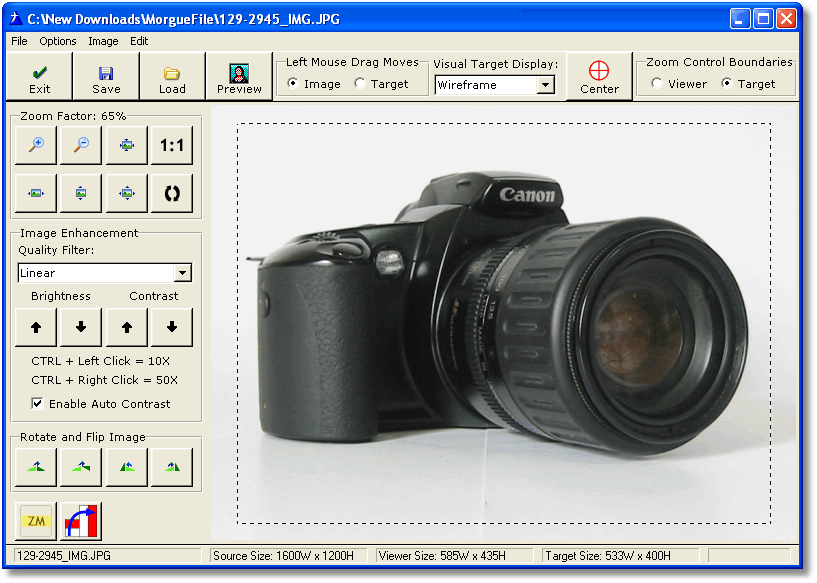This screenshot has width=817, height=583.
Task: Increase contrast with the up arrow under Contrast
Action: click(127, 327)
